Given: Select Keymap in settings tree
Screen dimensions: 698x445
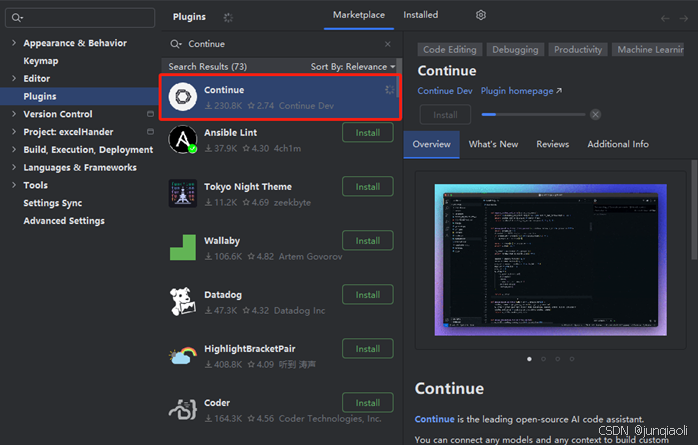Looking at the screenshot, I should point(41,61).
